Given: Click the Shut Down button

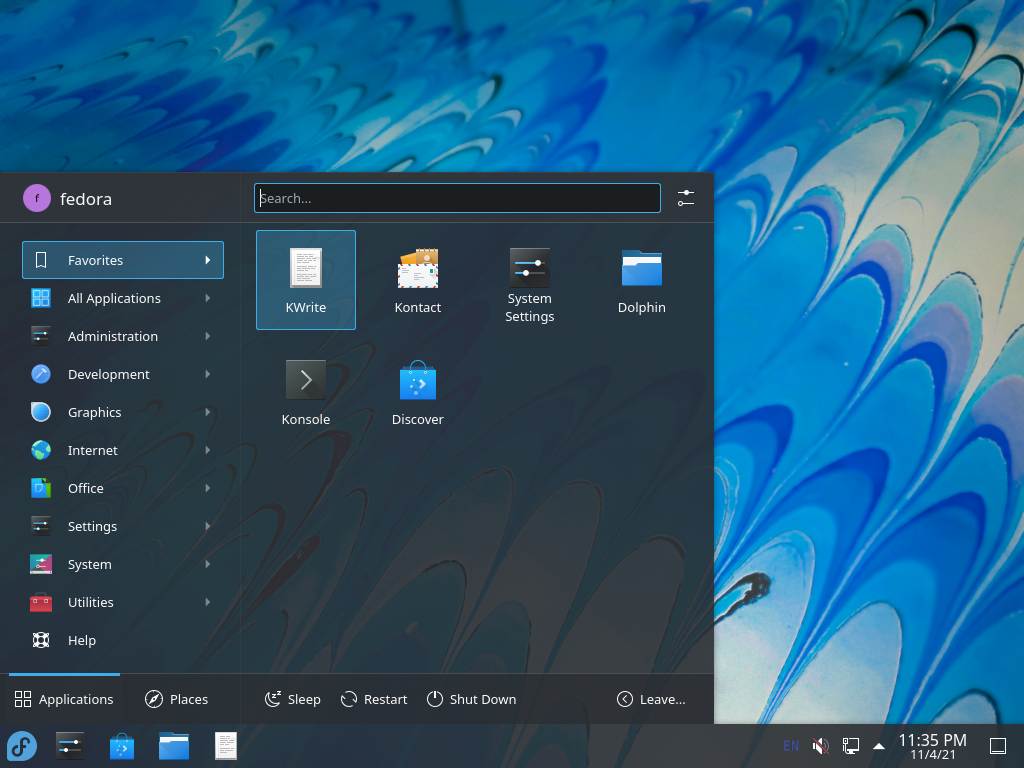Looking at the screenshot, I should pos(471,699).
